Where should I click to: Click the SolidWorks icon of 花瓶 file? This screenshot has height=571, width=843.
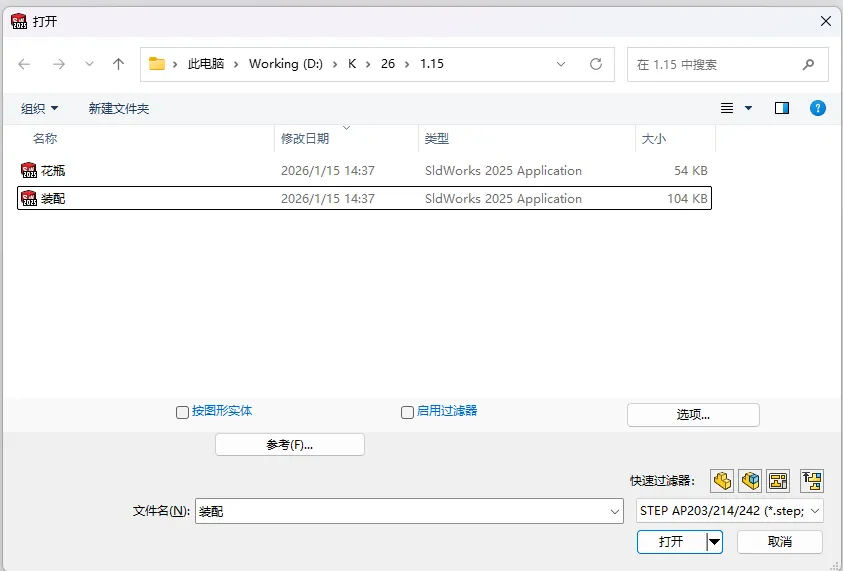pos(28,170)
